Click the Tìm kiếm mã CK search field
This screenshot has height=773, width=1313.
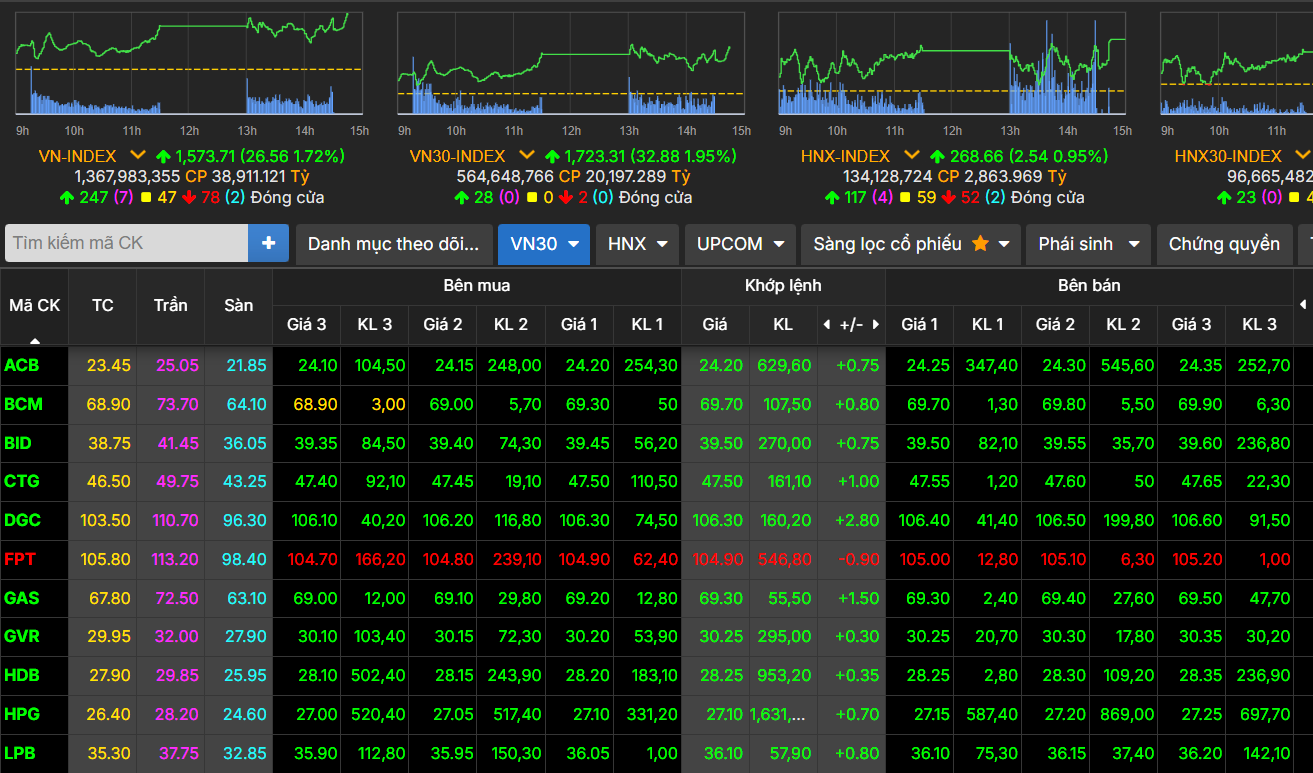pyautogui.click(x=126, y=243)
